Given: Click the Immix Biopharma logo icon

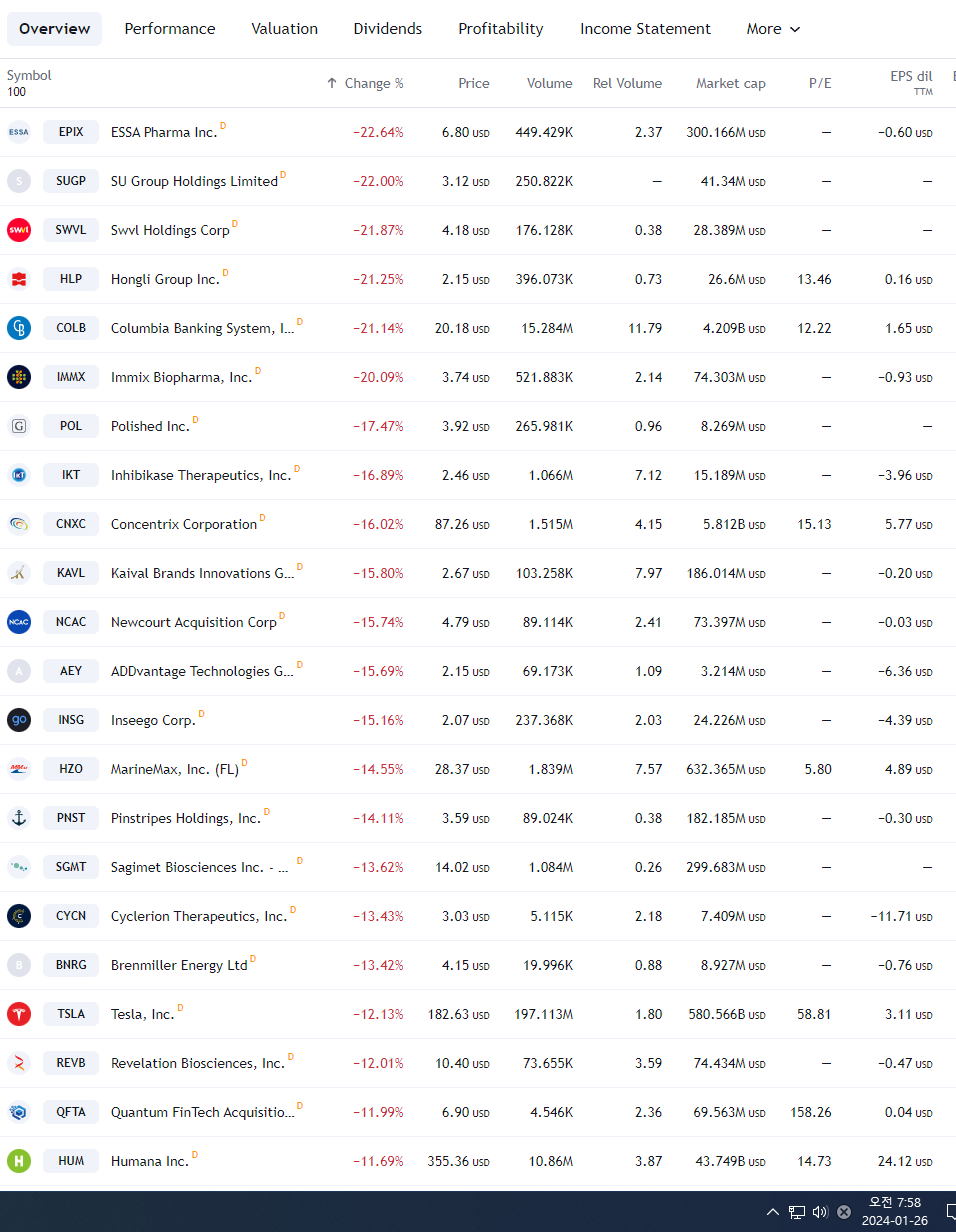Looking at the screenshot, I should pyautogui.click(x=19, y=377).
